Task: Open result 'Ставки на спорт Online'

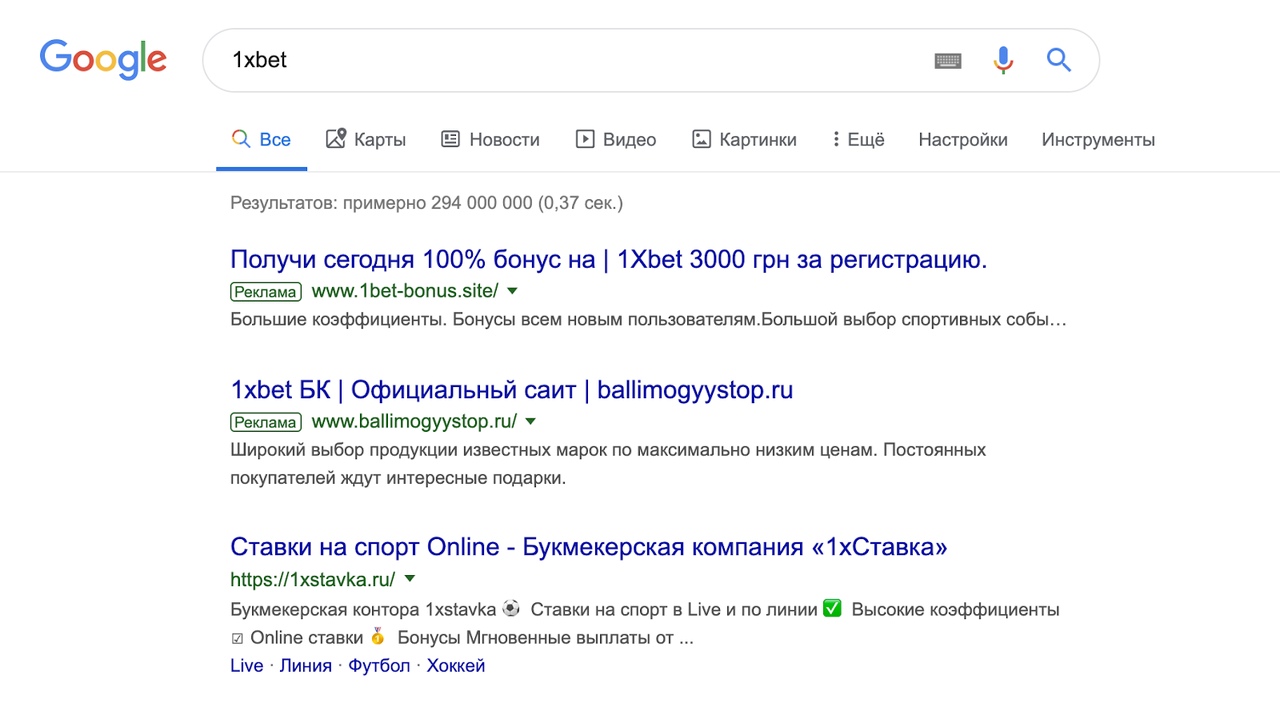Action: (589, 547)
